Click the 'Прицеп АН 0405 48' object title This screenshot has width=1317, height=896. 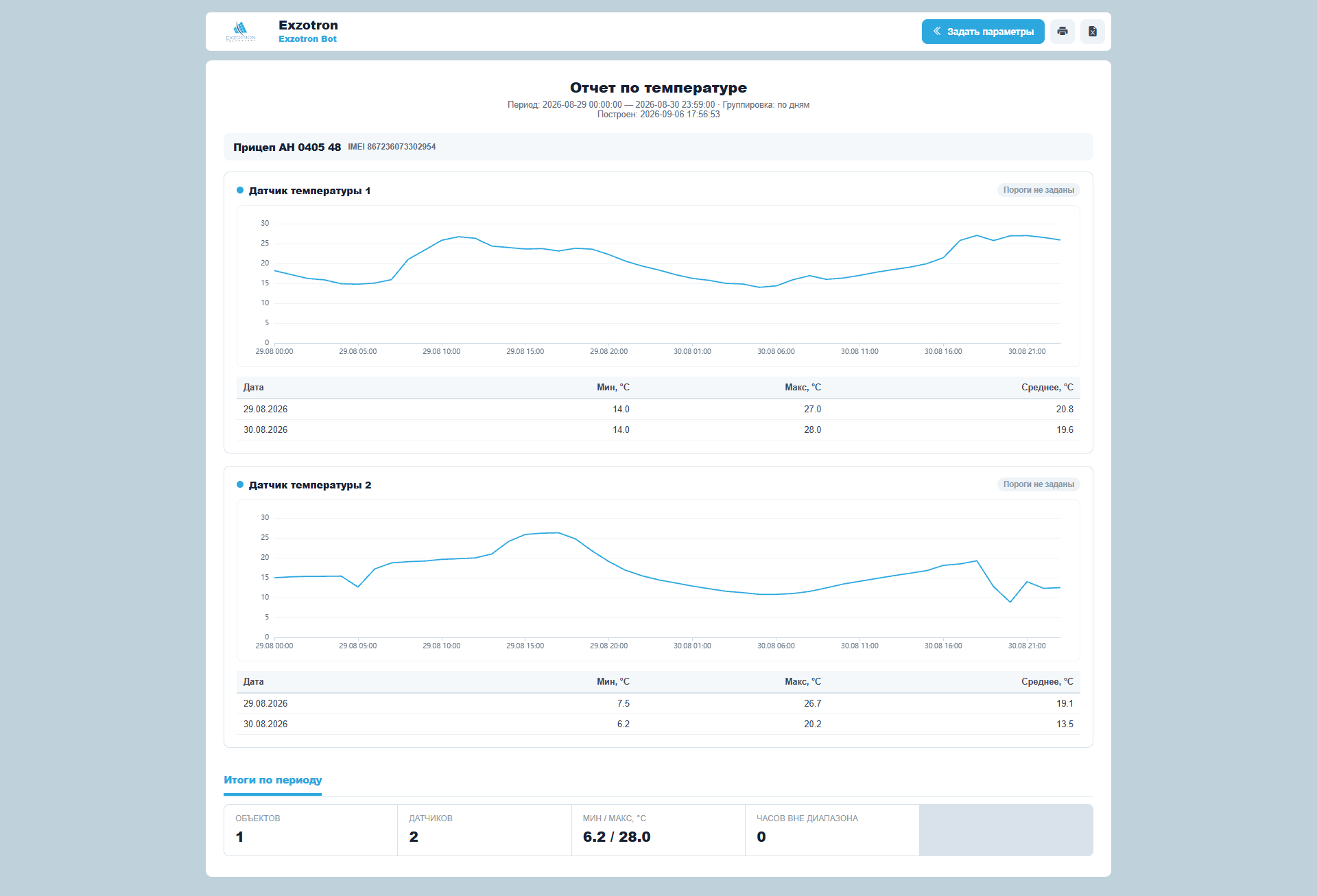point(287,148)
